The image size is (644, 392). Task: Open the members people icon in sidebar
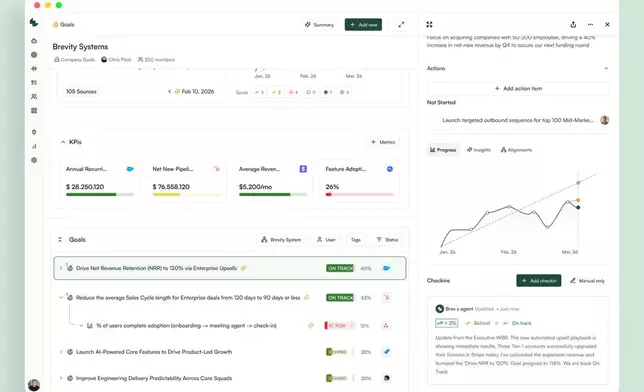coord(34,97)
